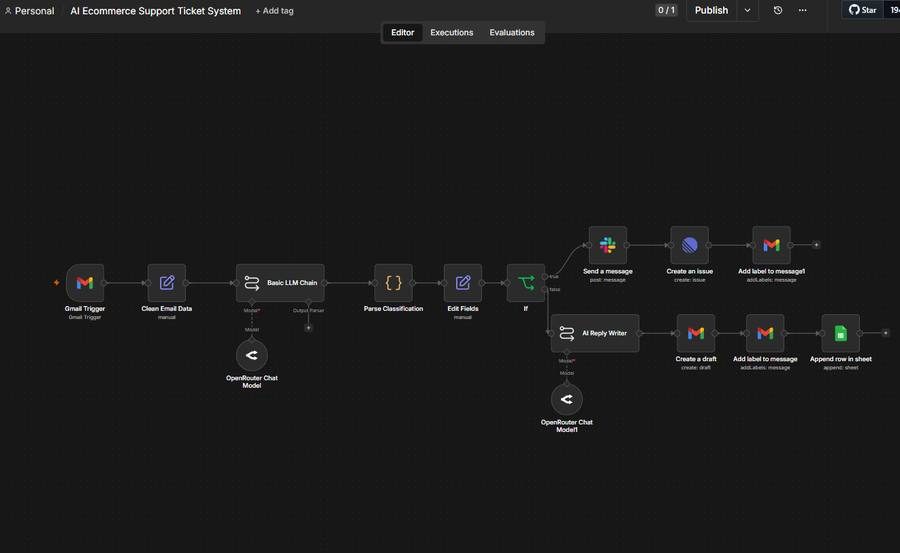Open the Personal project breadcrumb
900x553 pixels.
(34, 11)
